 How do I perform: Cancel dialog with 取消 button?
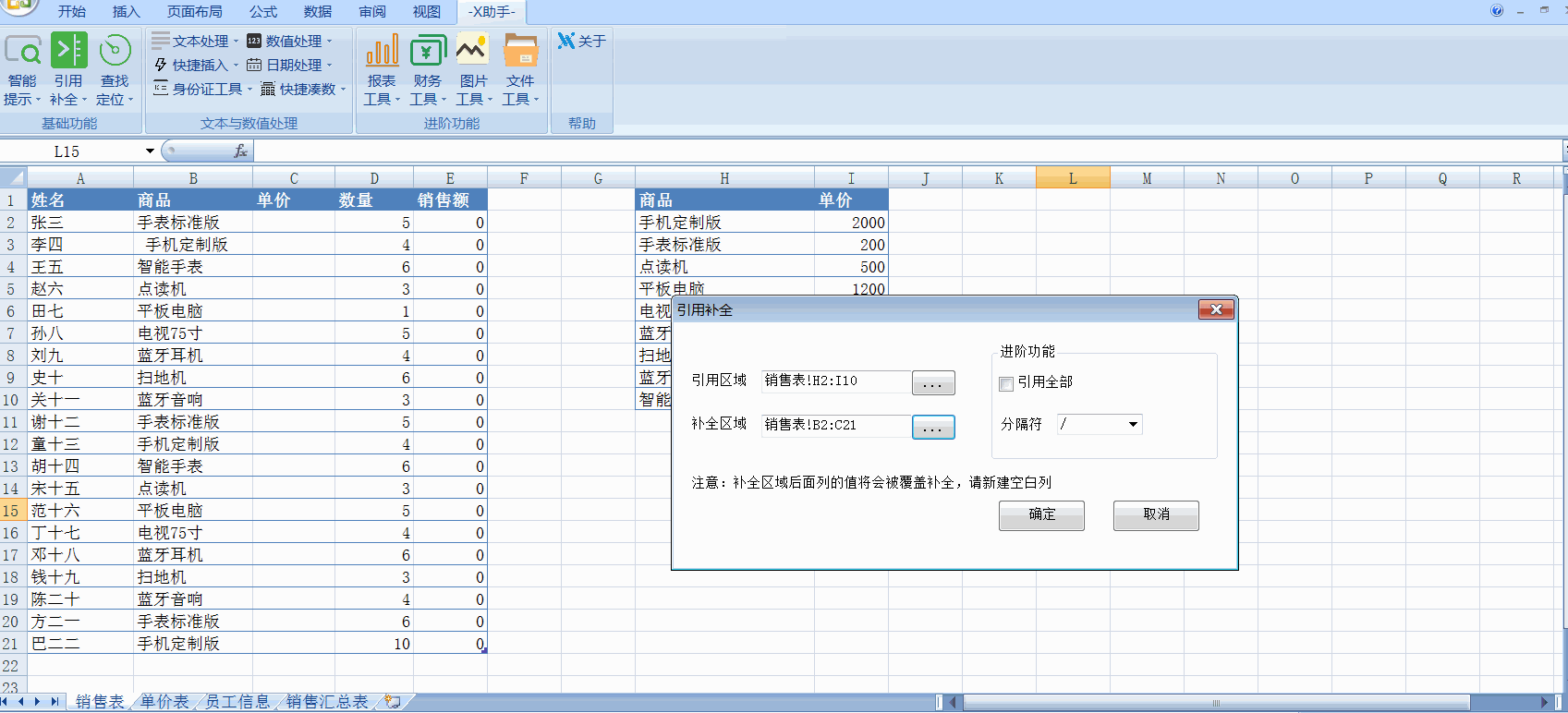tap(1156, 515)
